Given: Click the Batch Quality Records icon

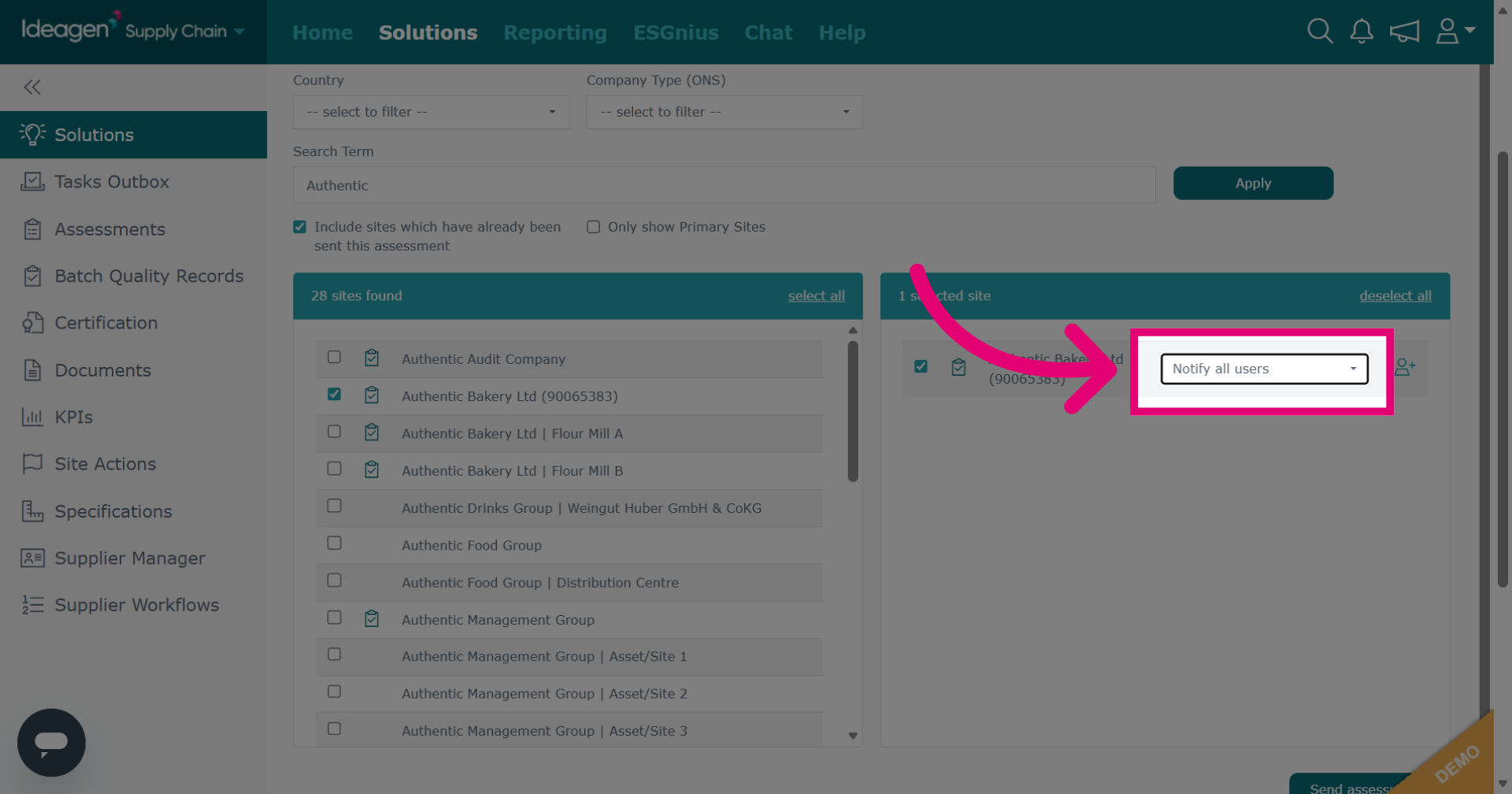Looking at the screenshot, I should point(32,276).
